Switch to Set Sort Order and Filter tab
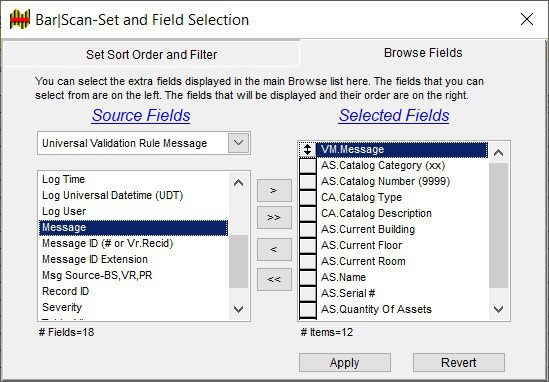Screen dimensions: 549x382 tap(152, 54)
